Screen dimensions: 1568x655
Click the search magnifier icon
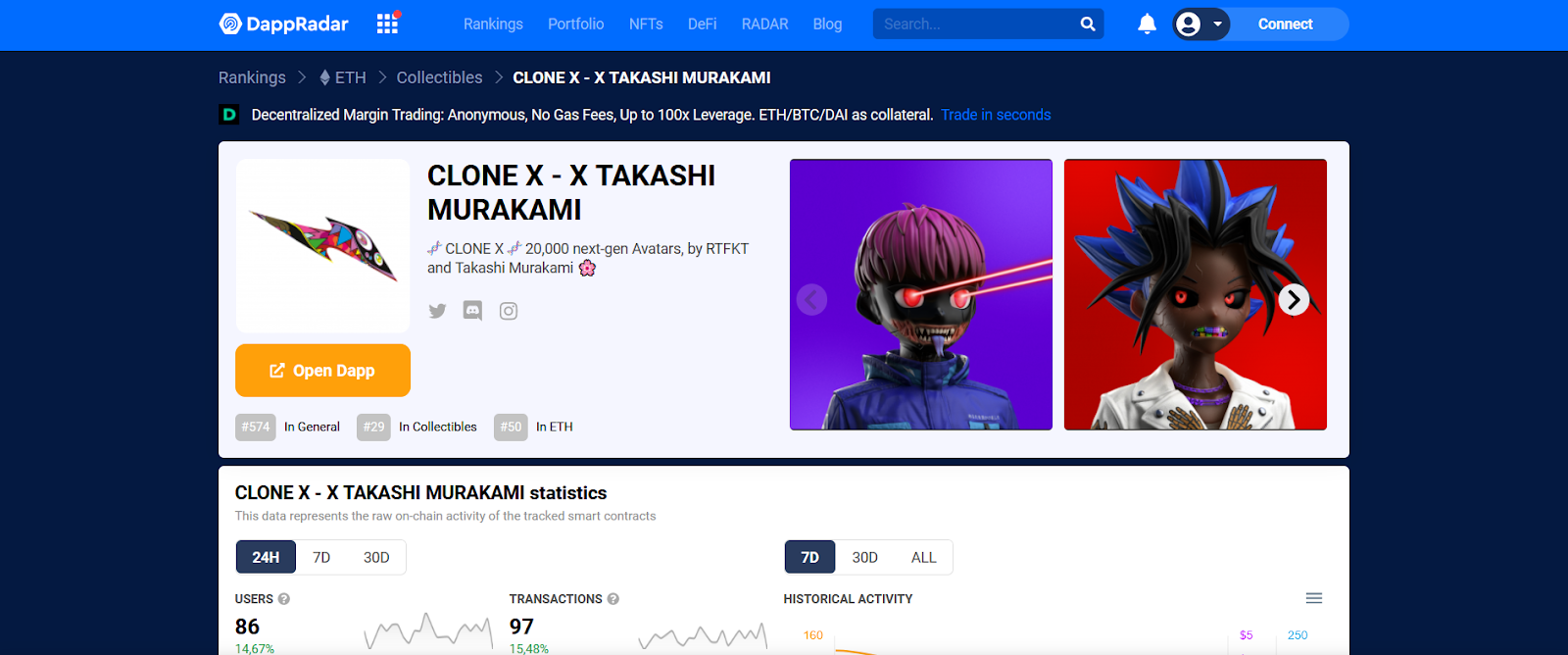coord(1088,24)
